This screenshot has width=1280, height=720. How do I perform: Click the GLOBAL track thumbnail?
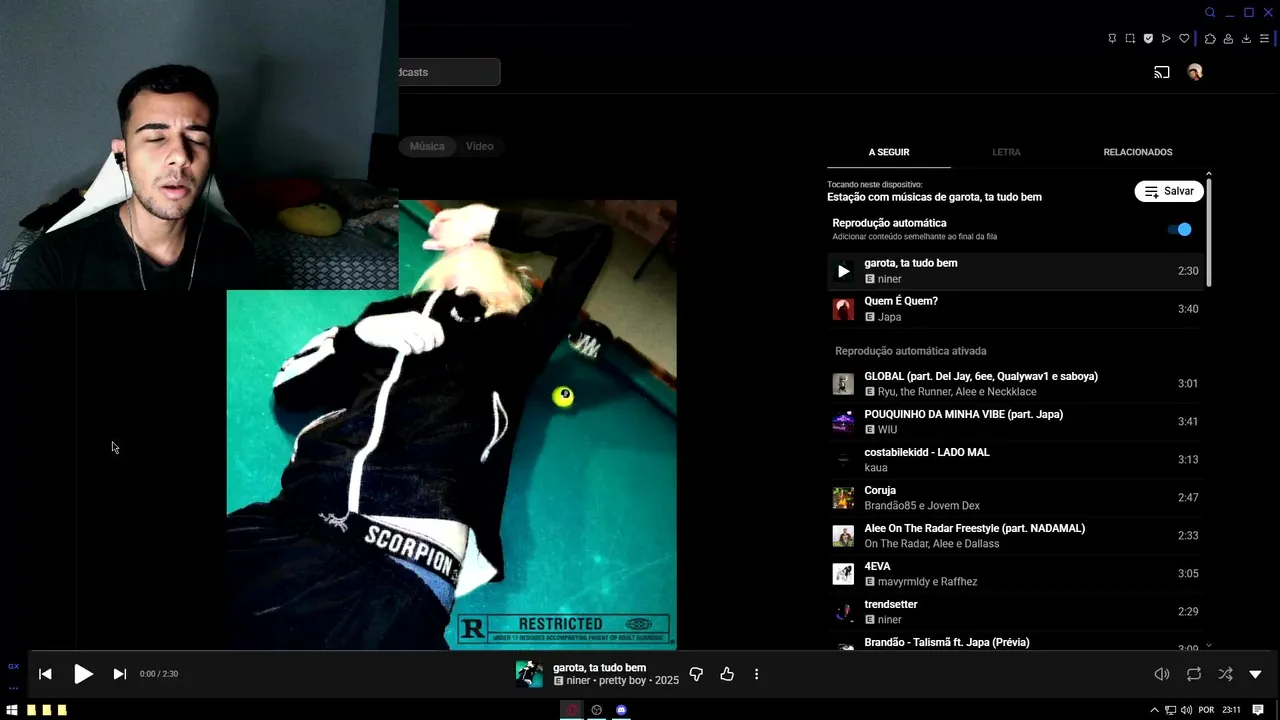tap(843, 384)
